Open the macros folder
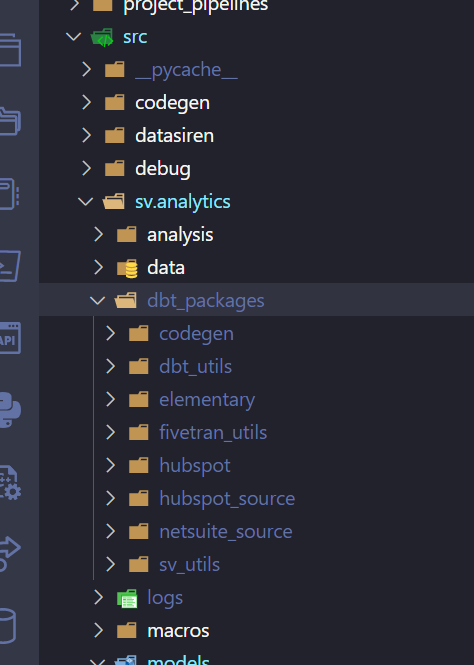The height and width of the screenshot is (665, 474). (178, 631)
